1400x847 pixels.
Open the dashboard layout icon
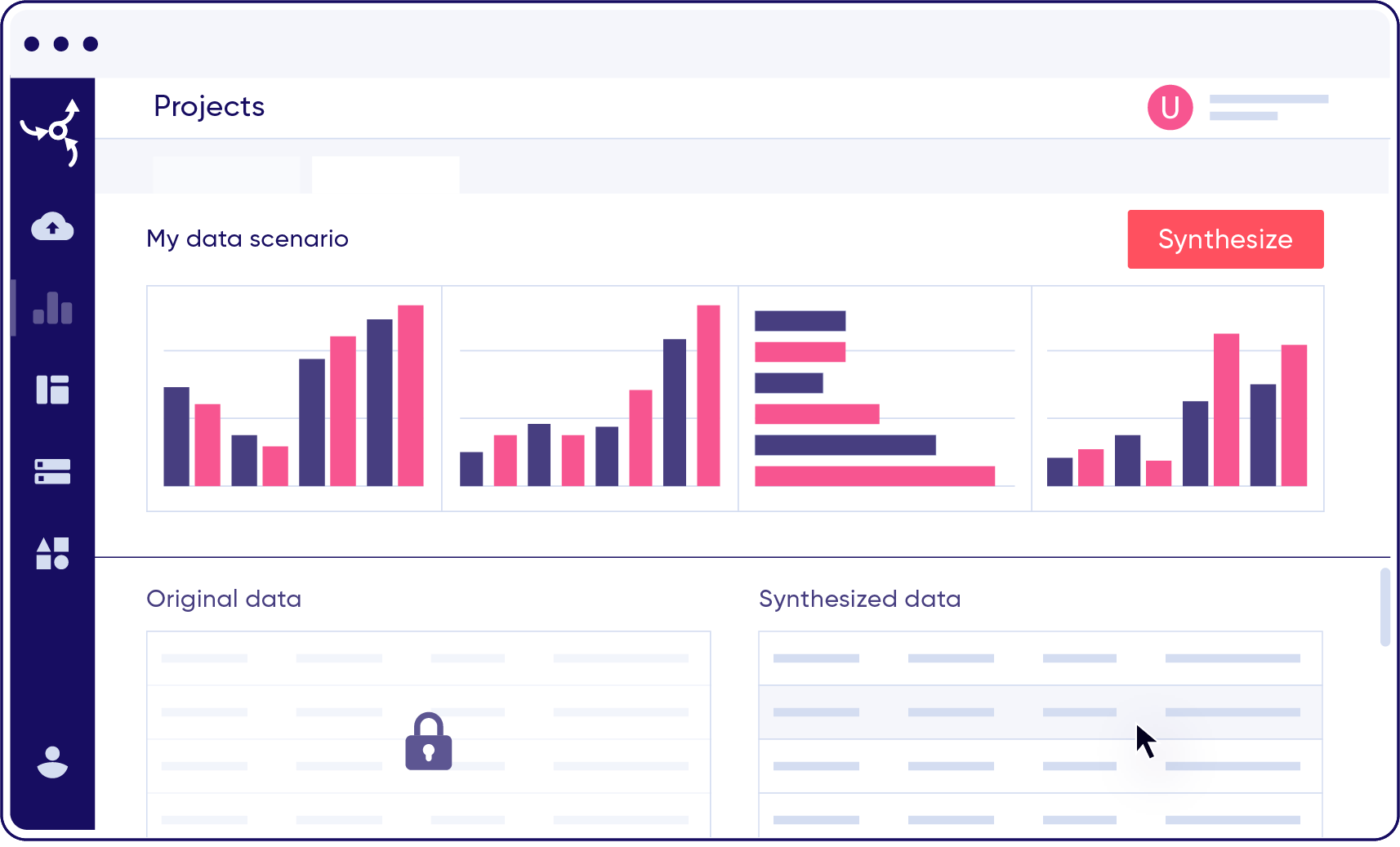click(x=52, y=390)
